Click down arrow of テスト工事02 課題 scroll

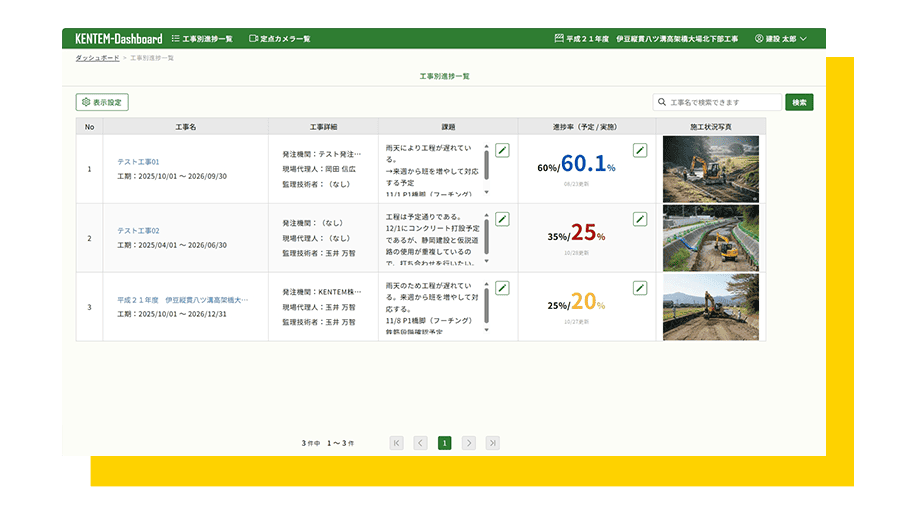tap(487, 262)
